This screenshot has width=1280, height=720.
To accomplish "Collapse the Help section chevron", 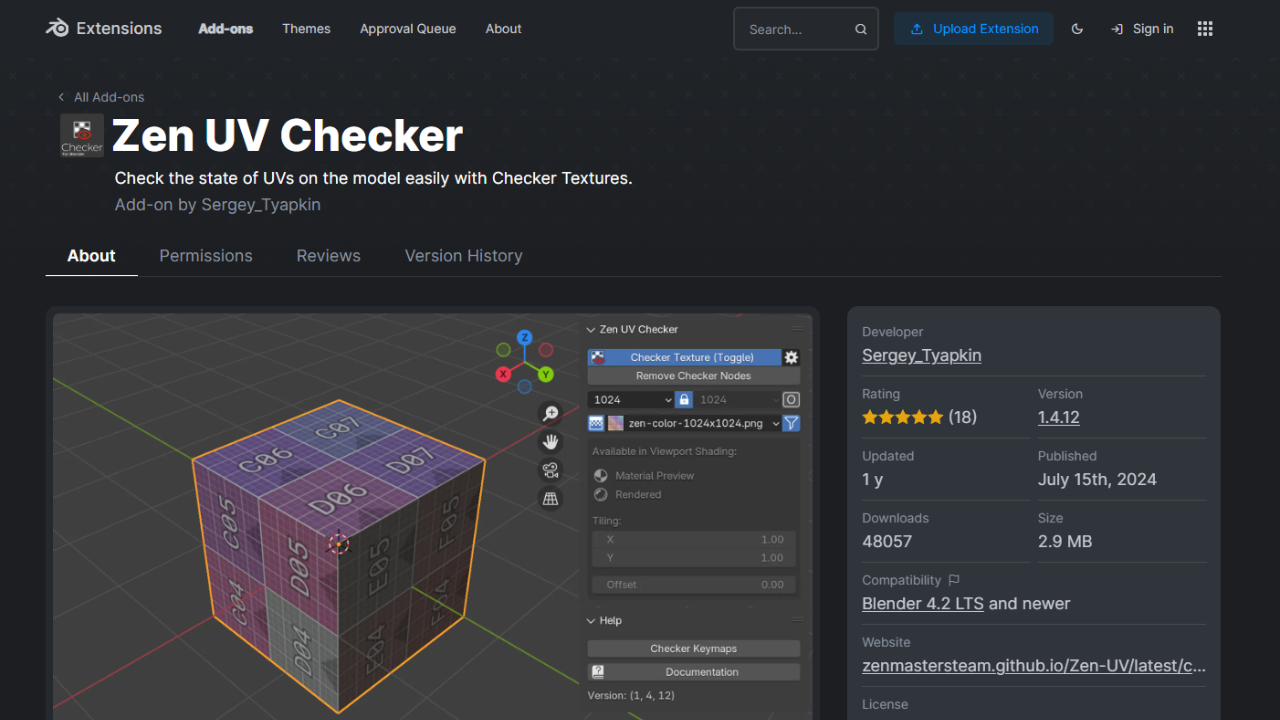I will point(591,621).
